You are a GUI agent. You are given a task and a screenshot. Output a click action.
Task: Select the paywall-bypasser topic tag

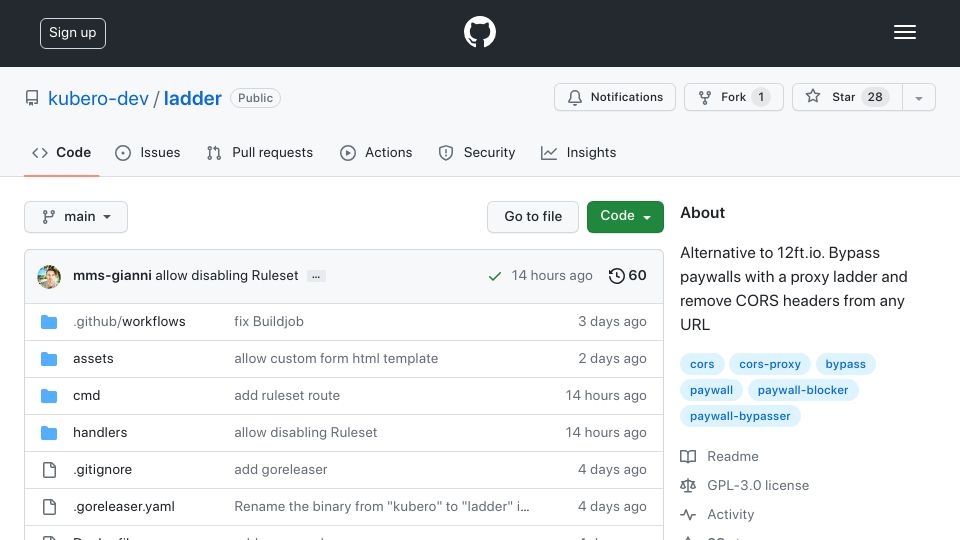coord(740,416)
